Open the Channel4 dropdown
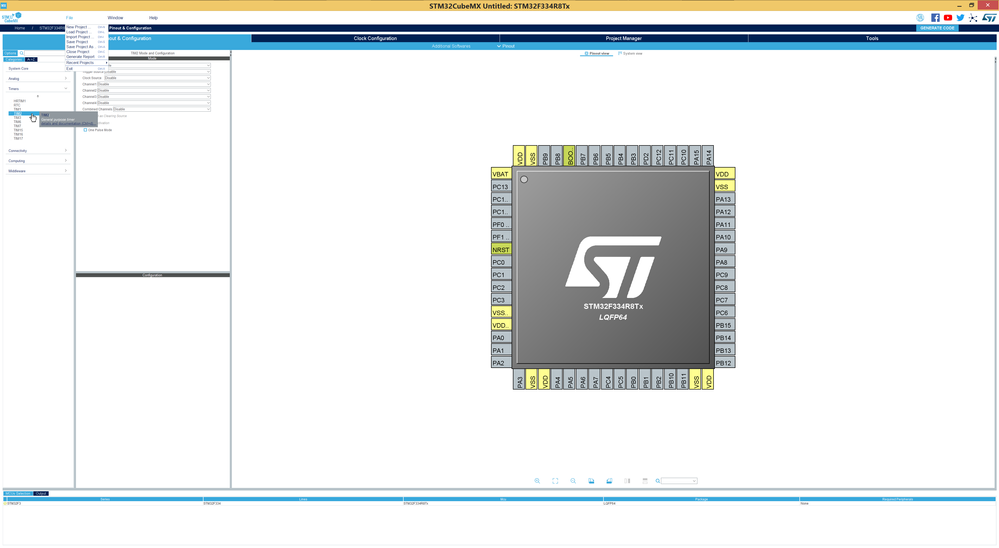 click(154, 103)
